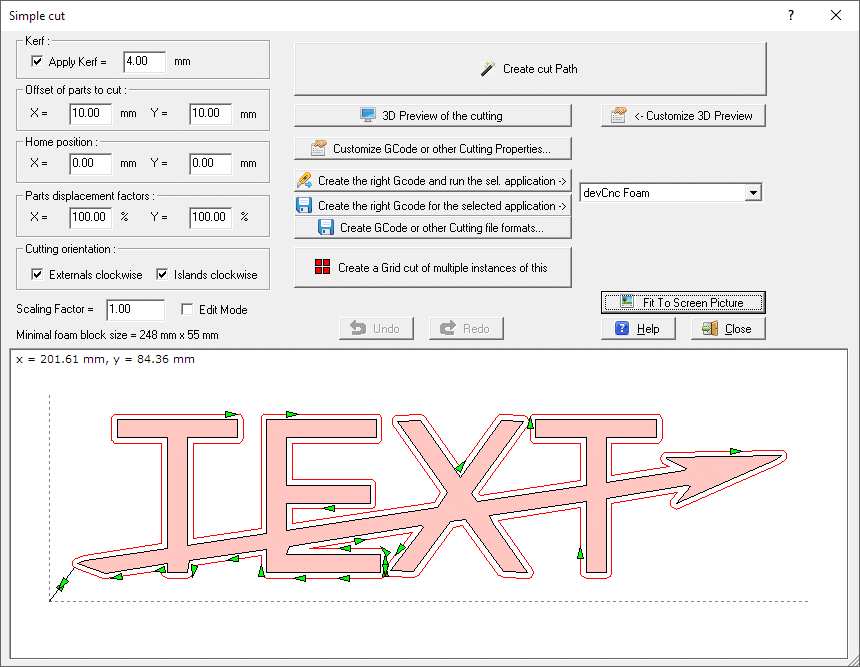Select the Scaling Factor input field

click(135, 309)
